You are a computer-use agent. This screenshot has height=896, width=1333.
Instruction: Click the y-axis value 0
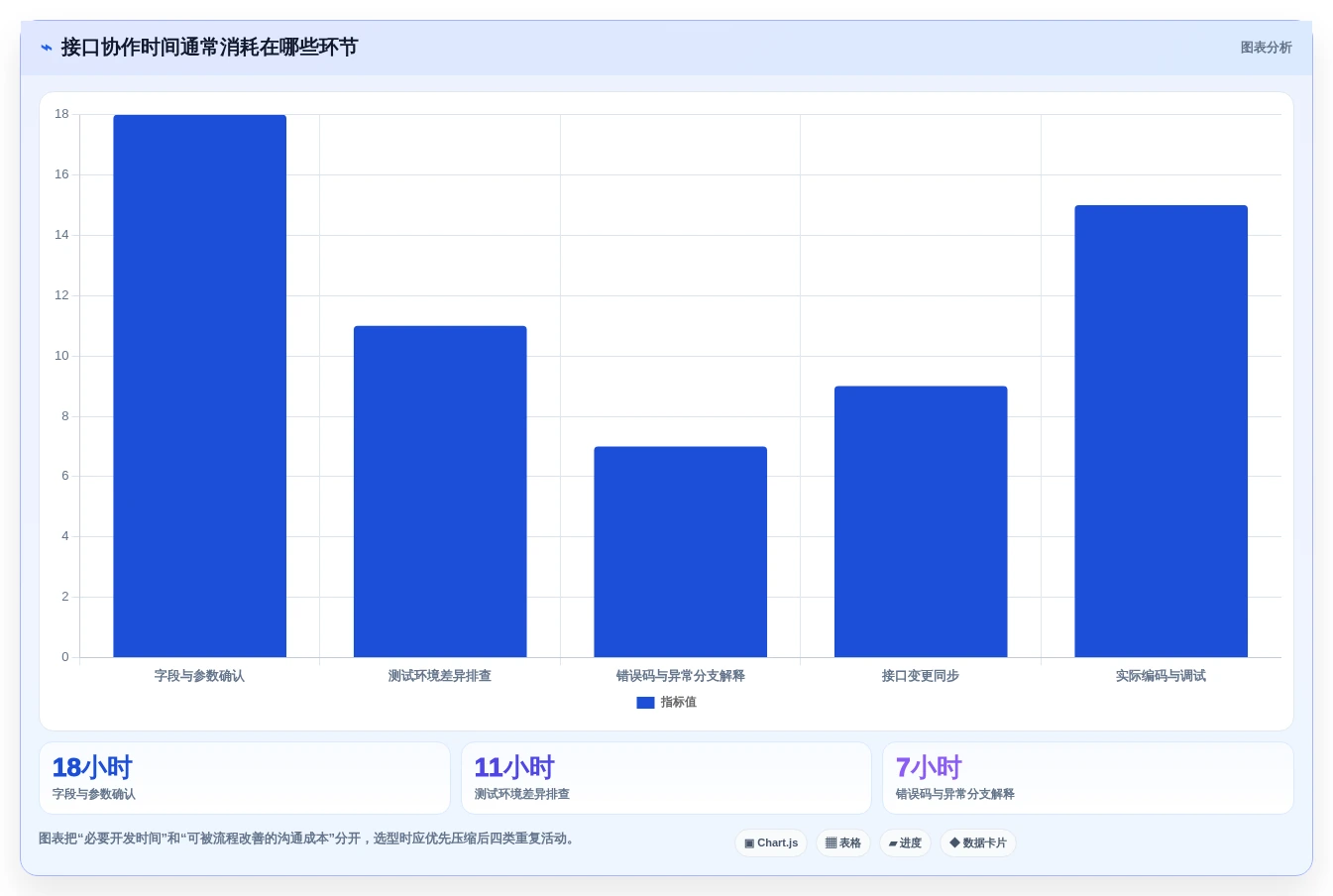click(x=65, y=657)
